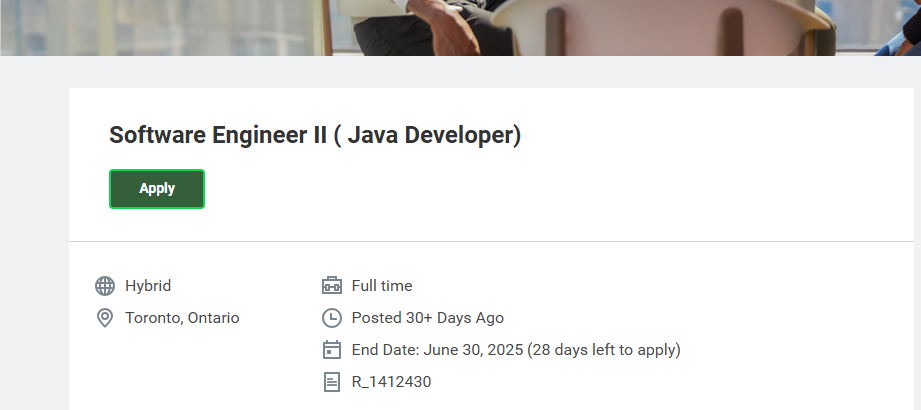Click the Software Engineer II heading words
921x410 pixels.
click(218, 135)
